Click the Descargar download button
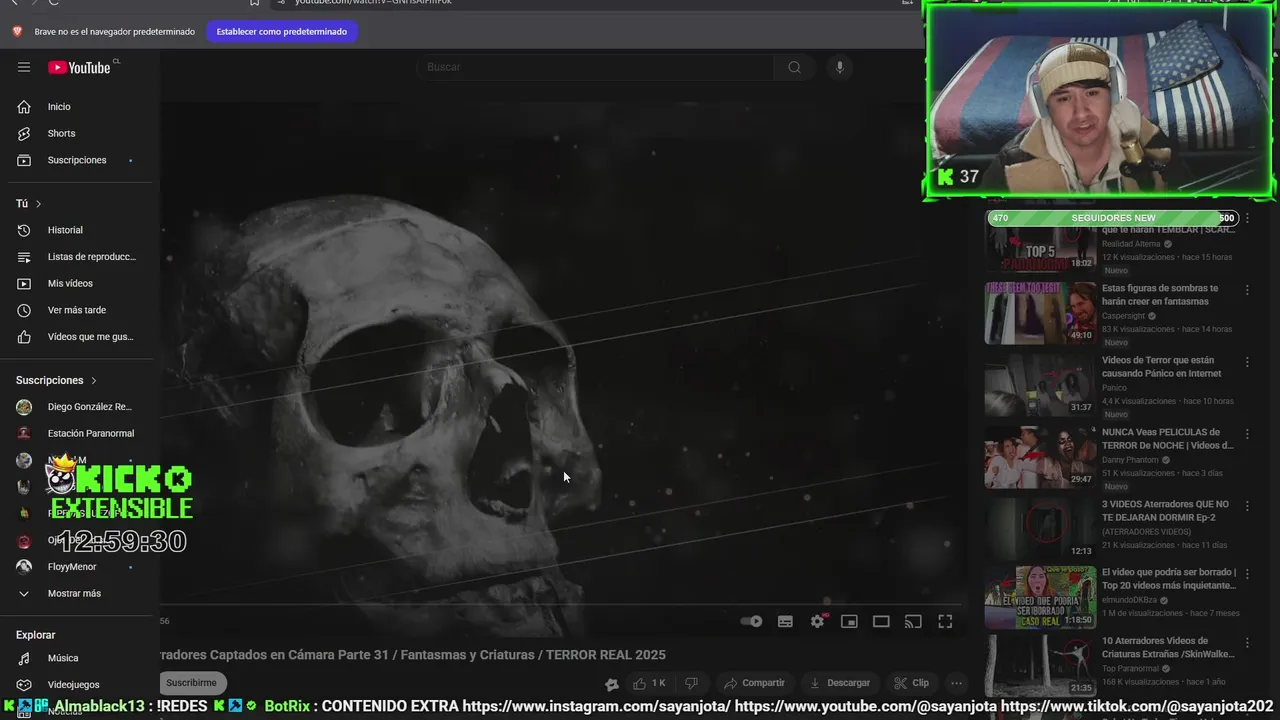 [x=840, y=683]
